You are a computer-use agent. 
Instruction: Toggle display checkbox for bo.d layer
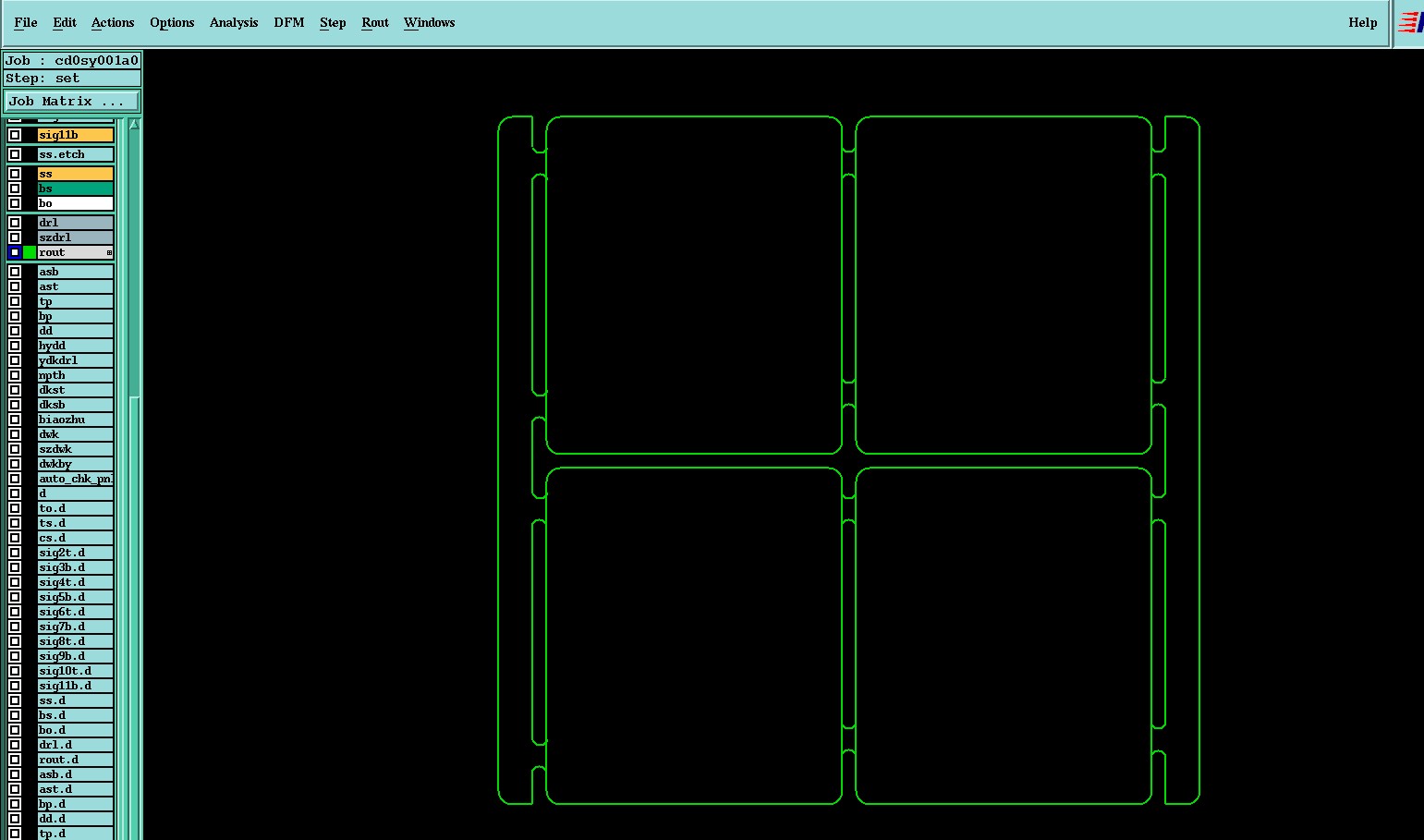tap(15, 730)
